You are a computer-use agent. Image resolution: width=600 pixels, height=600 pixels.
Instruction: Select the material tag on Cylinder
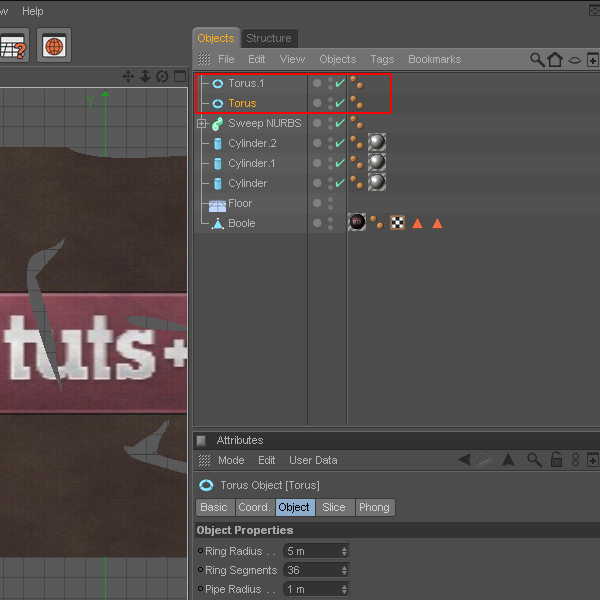(x=377, y=182)
